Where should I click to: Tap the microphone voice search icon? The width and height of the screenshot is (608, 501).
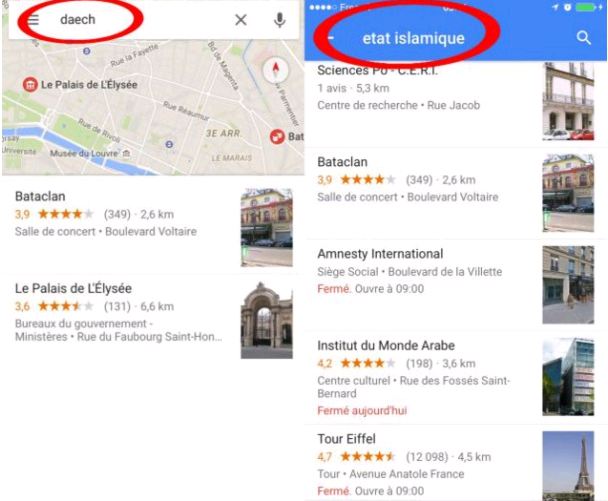pyautogui.click(x=279, y=20)
